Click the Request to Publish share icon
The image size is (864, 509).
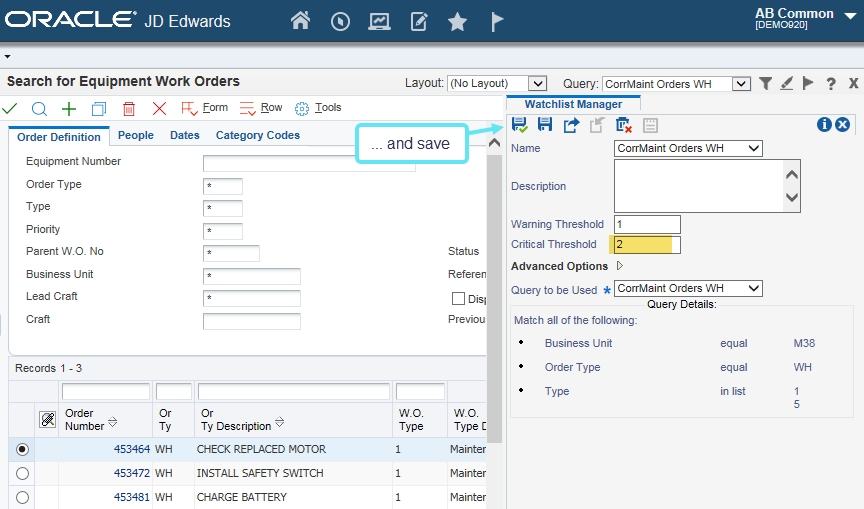coord(571,125)
